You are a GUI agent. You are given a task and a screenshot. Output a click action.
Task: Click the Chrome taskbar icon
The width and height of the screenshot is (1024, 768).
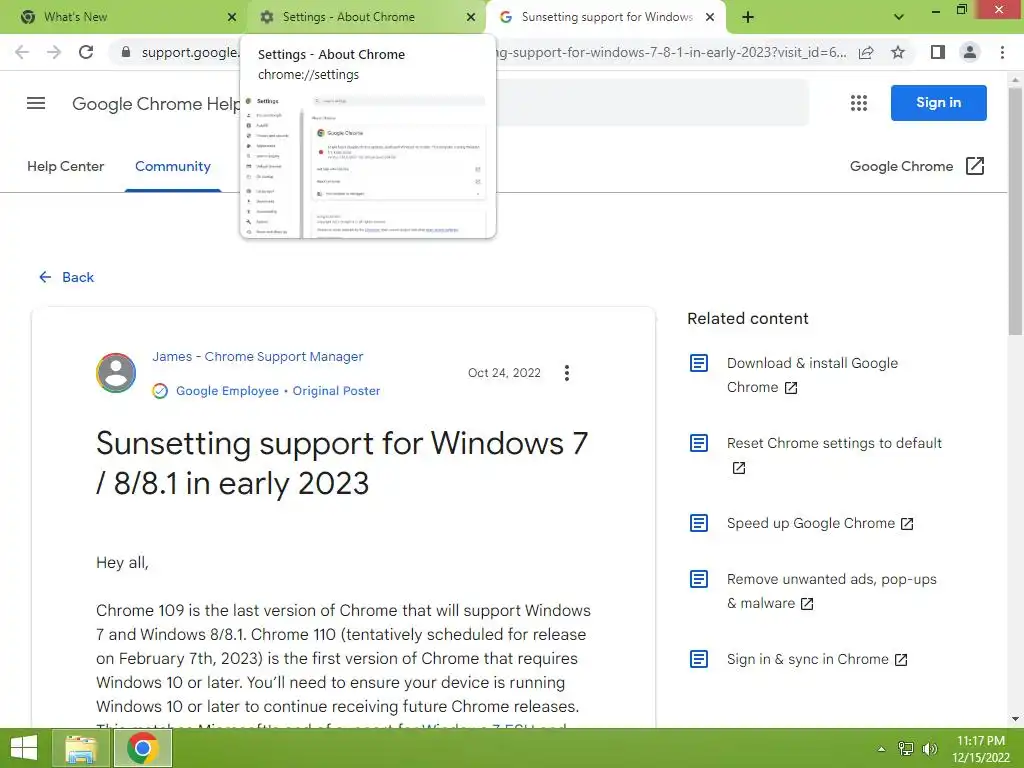pyautogui.click(x=142, y=748)
